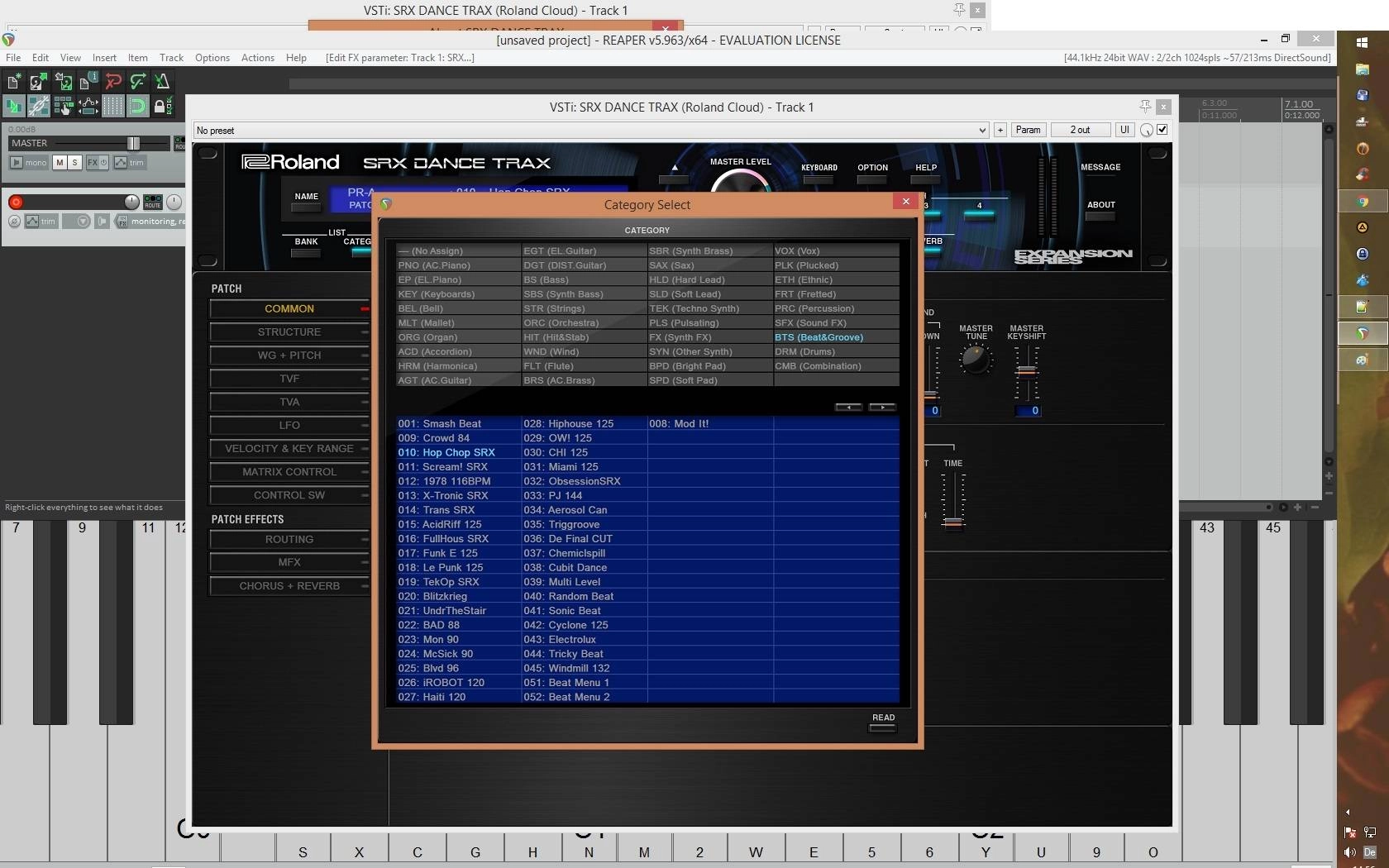
Task: Click the plus preset button
Action: coord(1000,130)
